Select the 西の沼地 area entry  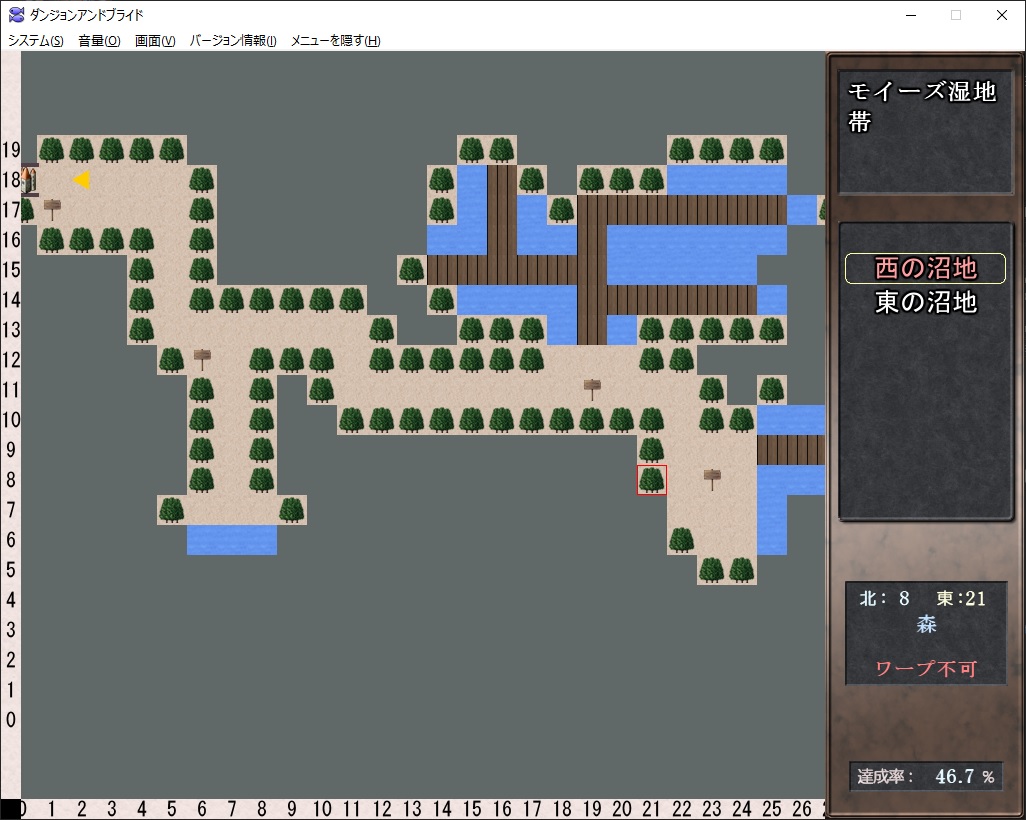point(925,268)
